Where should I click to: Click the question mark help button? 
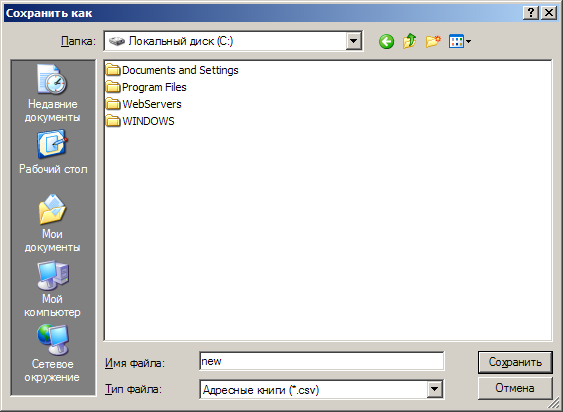coord(531,13)
